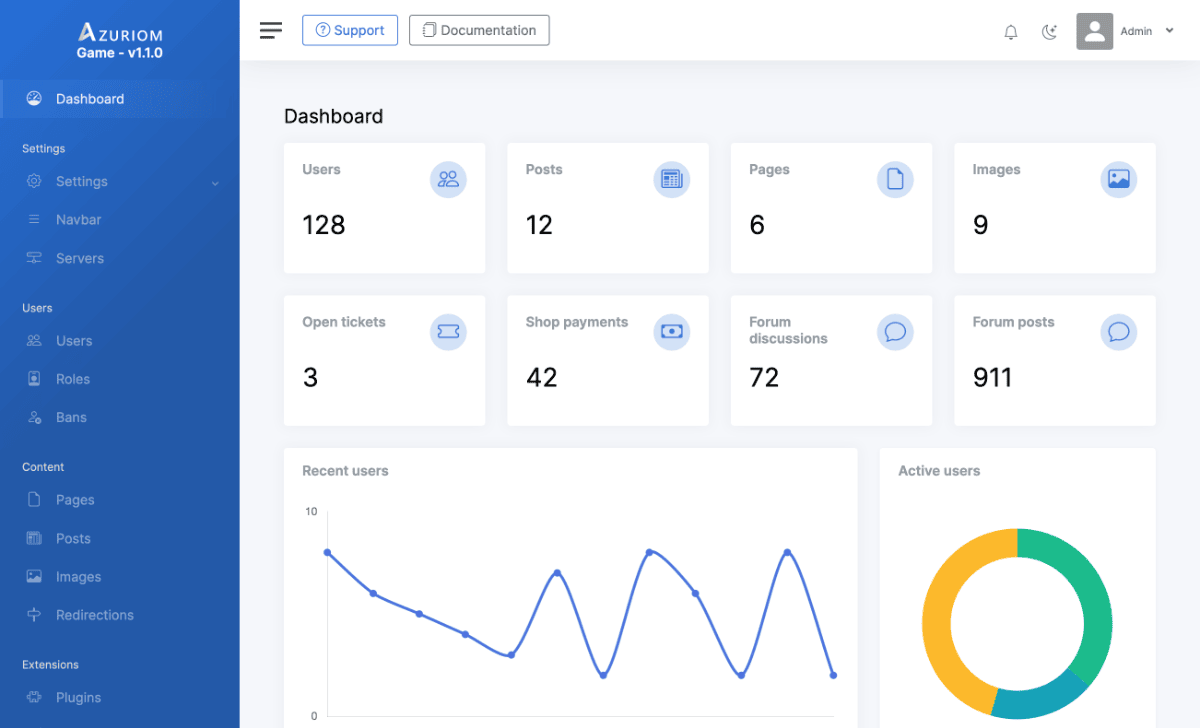The width and height of the screenshot is (1200, 728).
Task: Click the first data point on the Recent users chart
Action: [327, 552]
